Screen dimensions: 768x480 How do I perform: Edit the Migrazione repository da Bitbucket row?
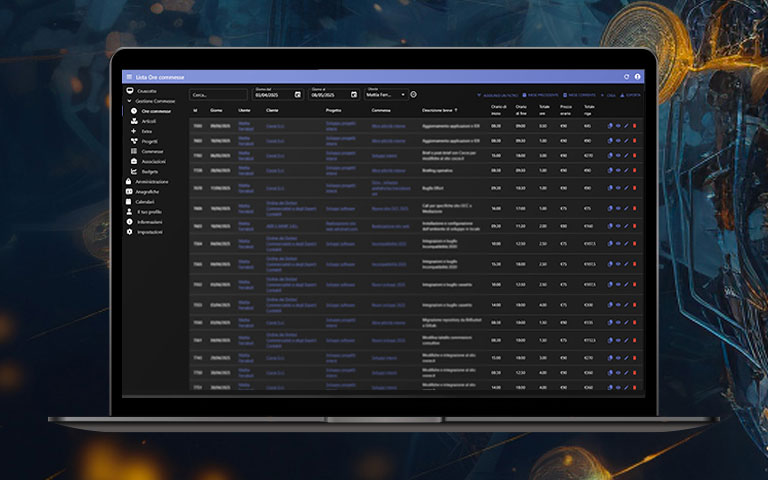point(626,323)
